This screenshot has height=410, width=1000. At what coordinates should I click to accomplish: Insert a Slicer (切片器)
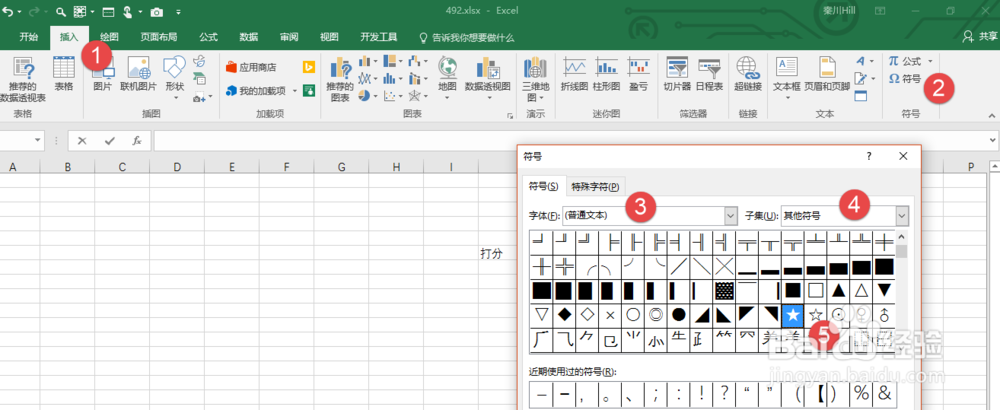pos(677,74)
